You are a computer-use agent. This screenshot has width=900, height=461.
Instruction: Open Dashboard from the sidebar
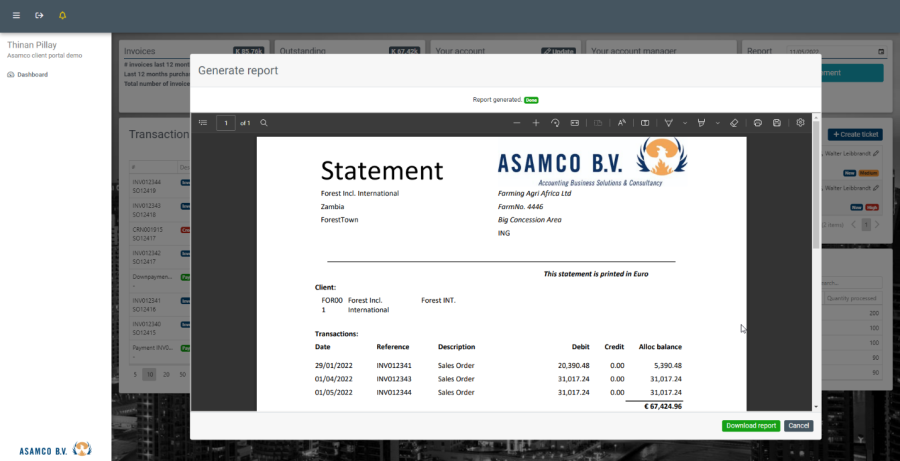[31, 74]
